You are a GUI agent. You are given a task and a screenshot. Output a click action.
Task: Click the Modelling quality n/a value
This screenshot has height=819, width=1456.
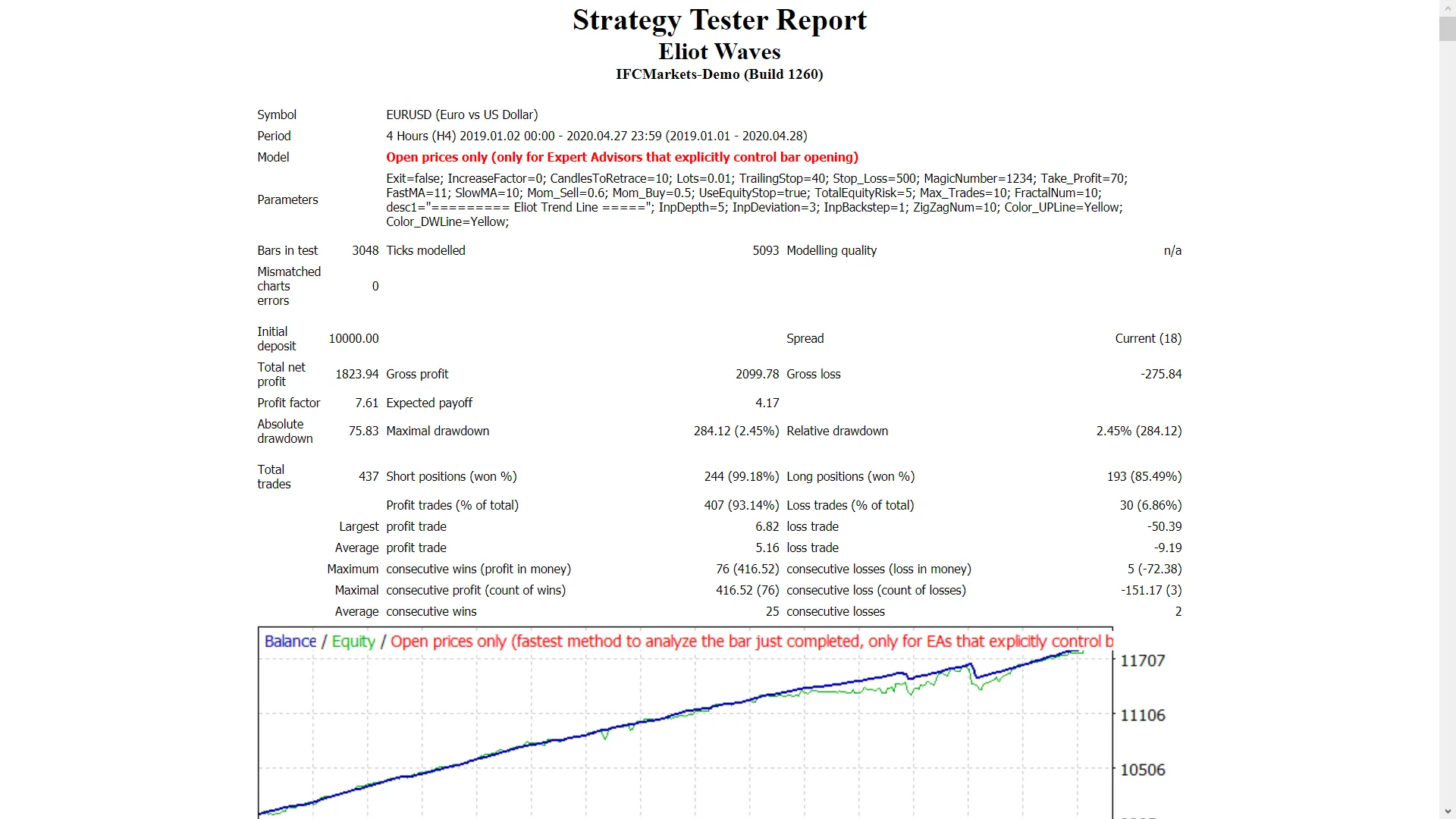tap(1172, 250)
